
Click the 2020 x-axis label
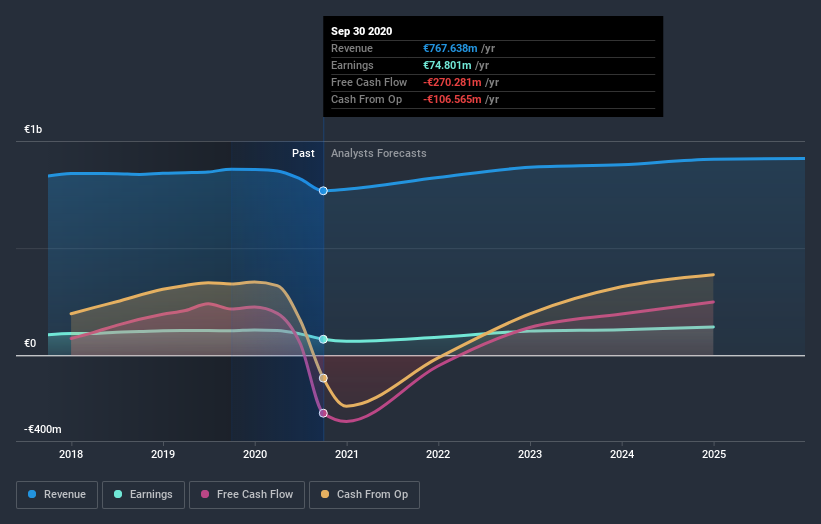pyautogui.click(x=255, y=454)
